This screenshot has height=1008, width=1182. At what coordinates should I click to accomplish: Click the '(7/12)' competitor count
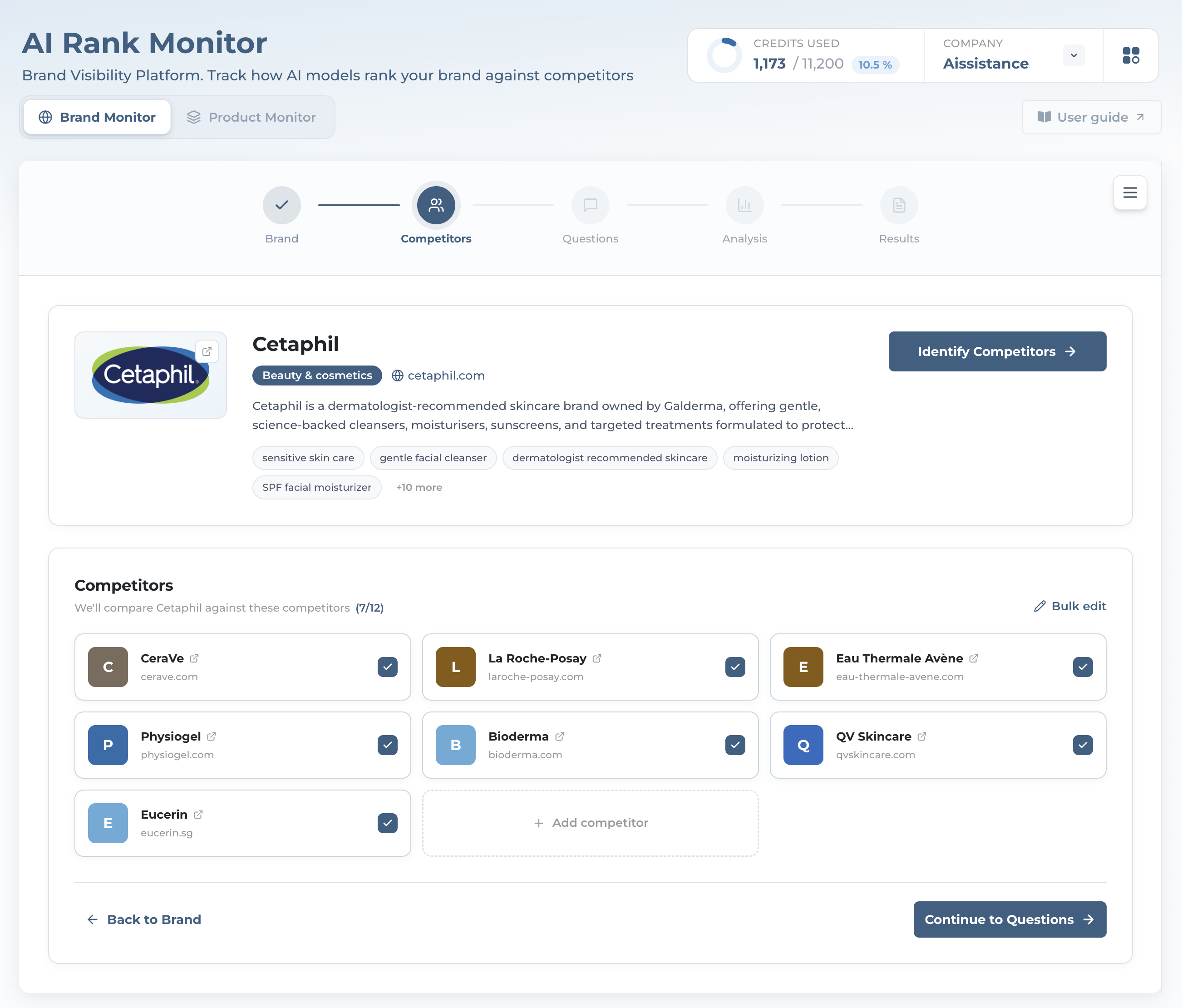[369, 608]
